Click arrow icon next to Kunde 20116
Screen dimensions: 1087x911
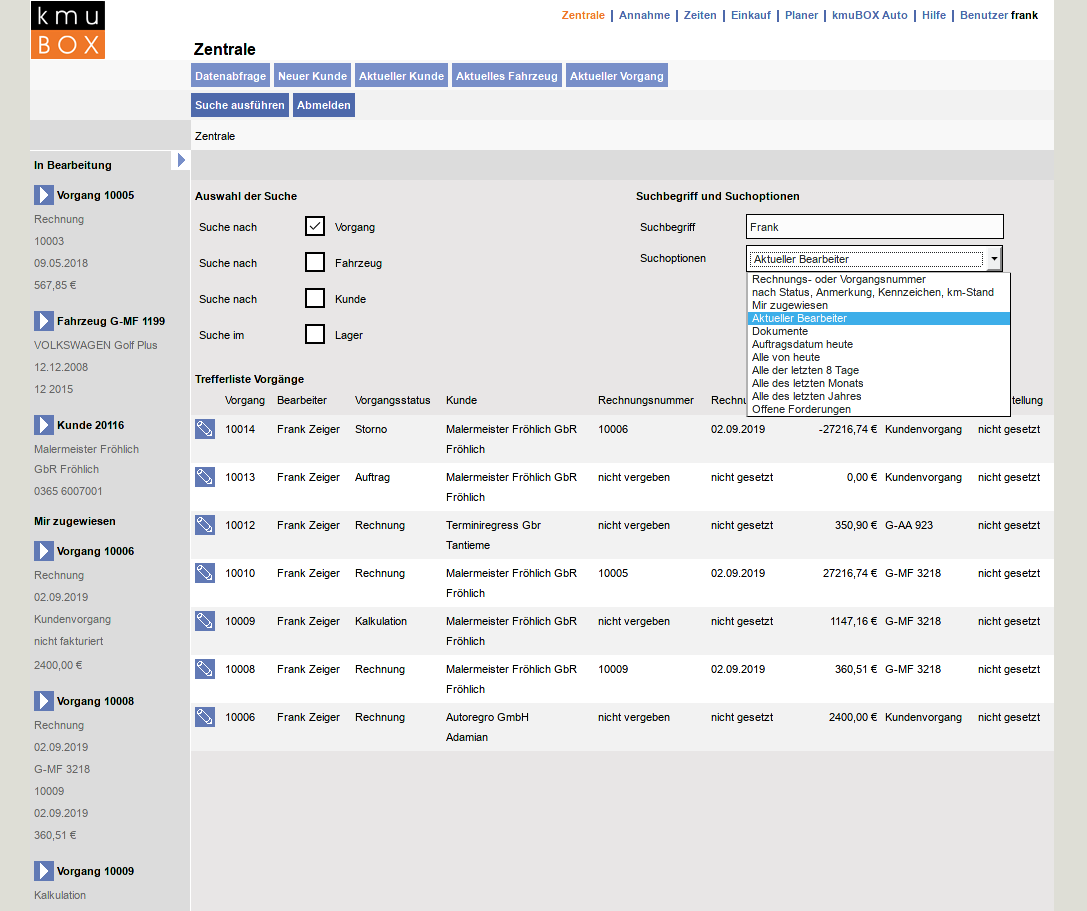(x=44, y=425)
